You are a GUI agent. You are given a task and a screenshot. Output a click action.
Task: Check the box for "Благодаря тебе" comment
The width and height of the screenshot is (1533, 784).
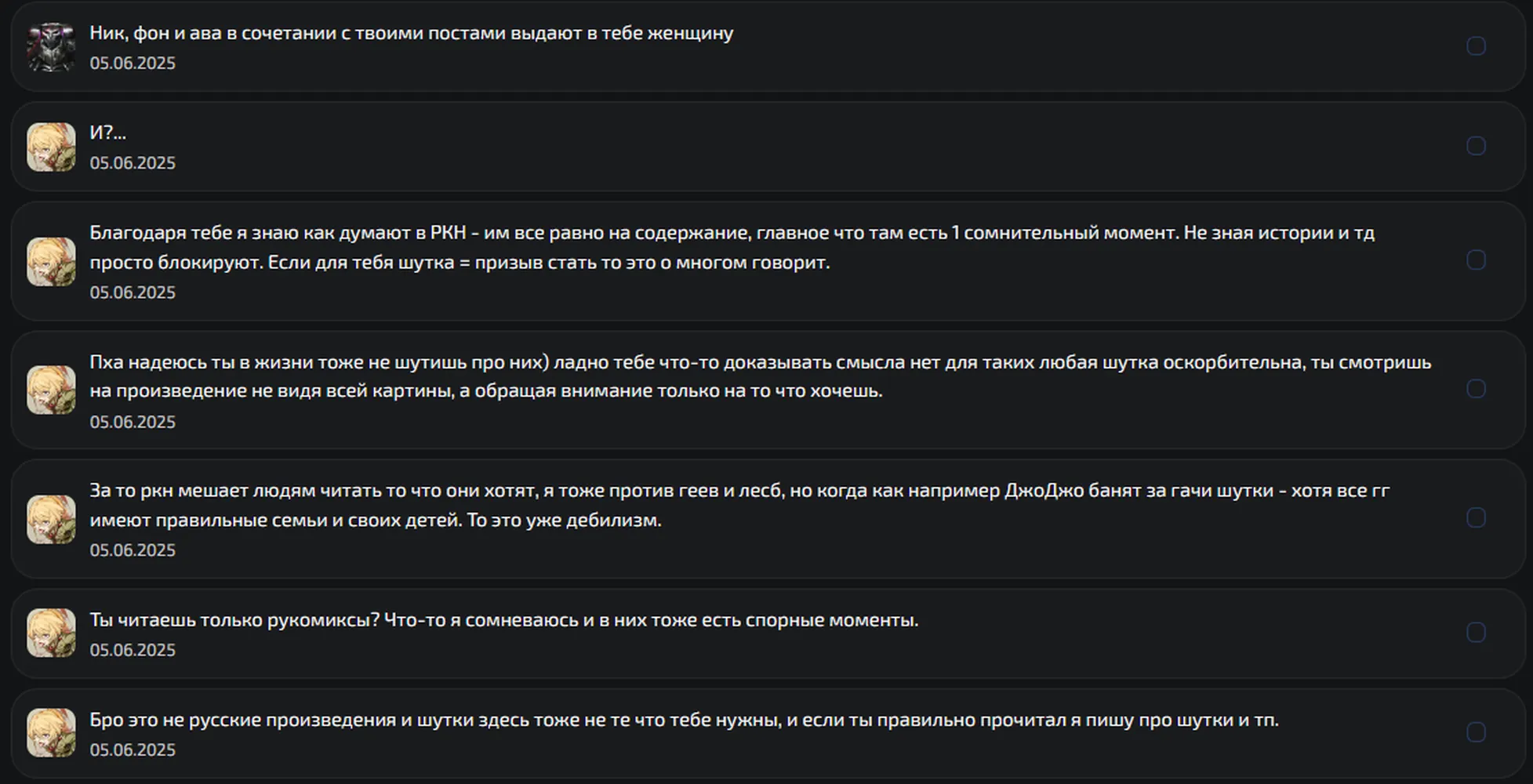point(1476,260)
